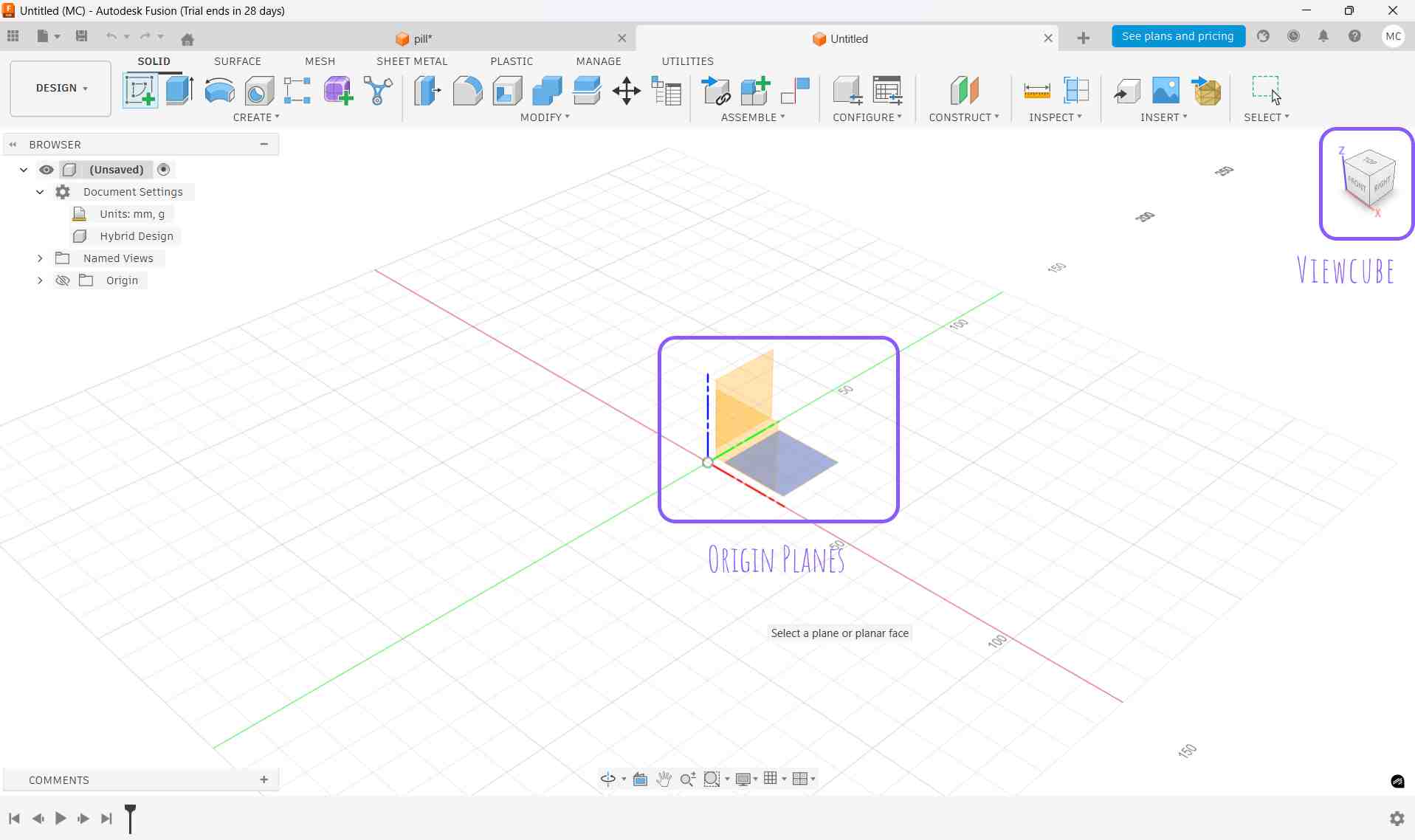1415x840 pixels.
Task: Collapse the Browser panel with minus
Action: click(x=264, y=145)
